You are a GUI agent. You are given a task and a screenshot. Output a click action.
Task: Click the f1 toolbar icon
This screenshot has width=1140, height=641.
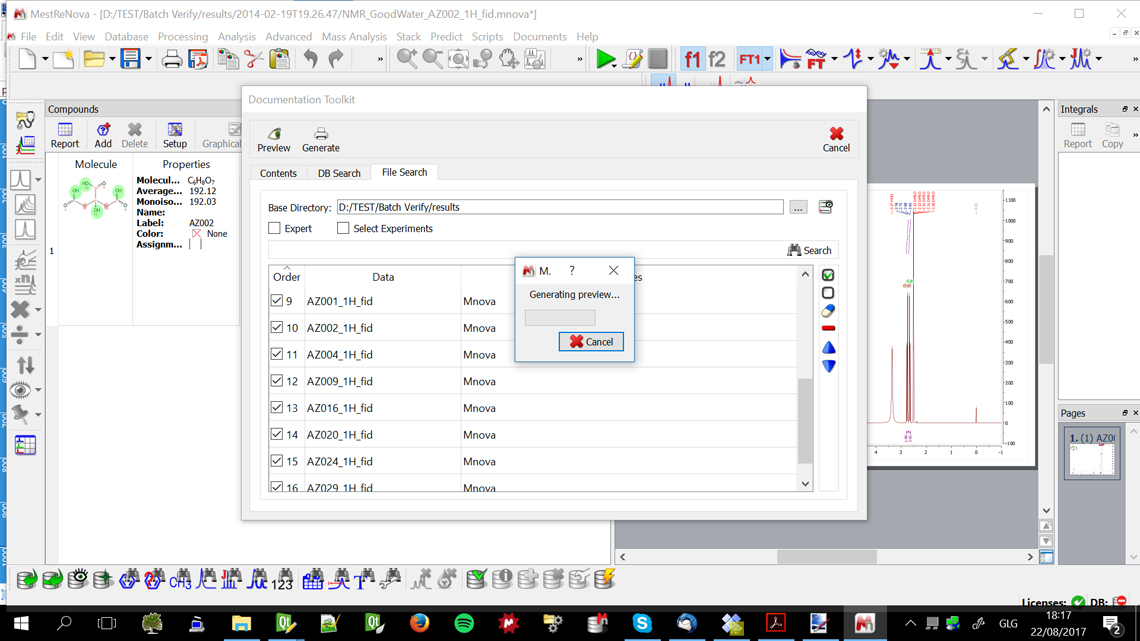tap(692, 60)
